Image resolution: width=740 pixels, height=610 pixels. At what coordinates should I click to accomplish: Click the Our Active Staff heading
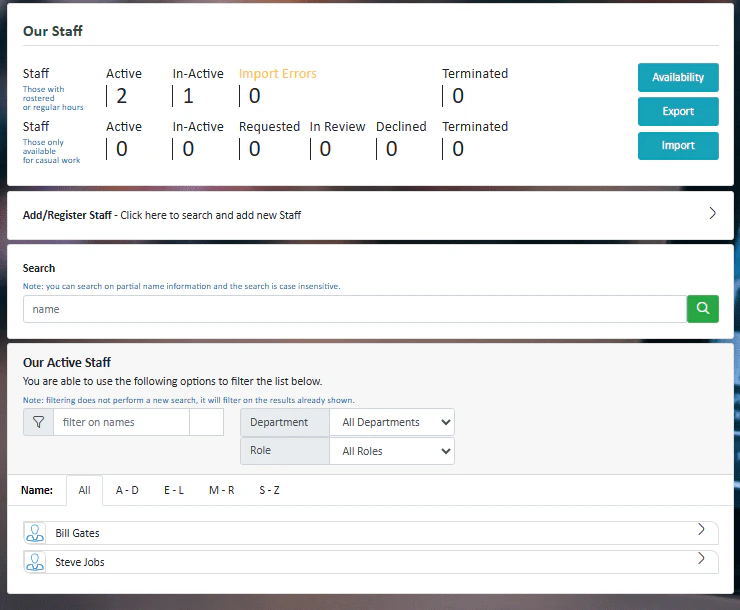67,362
